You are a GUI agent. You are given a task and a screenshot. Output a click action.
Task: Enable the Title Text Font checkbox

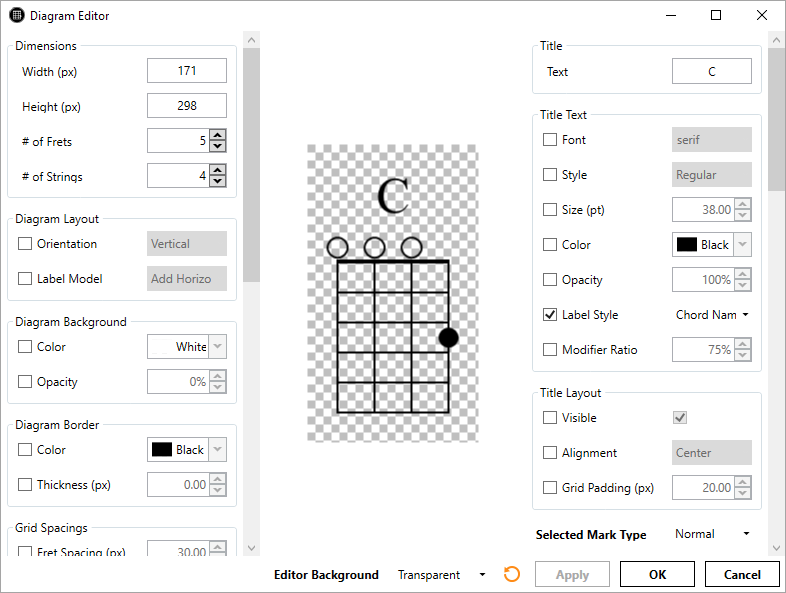[x=550, y=140]
